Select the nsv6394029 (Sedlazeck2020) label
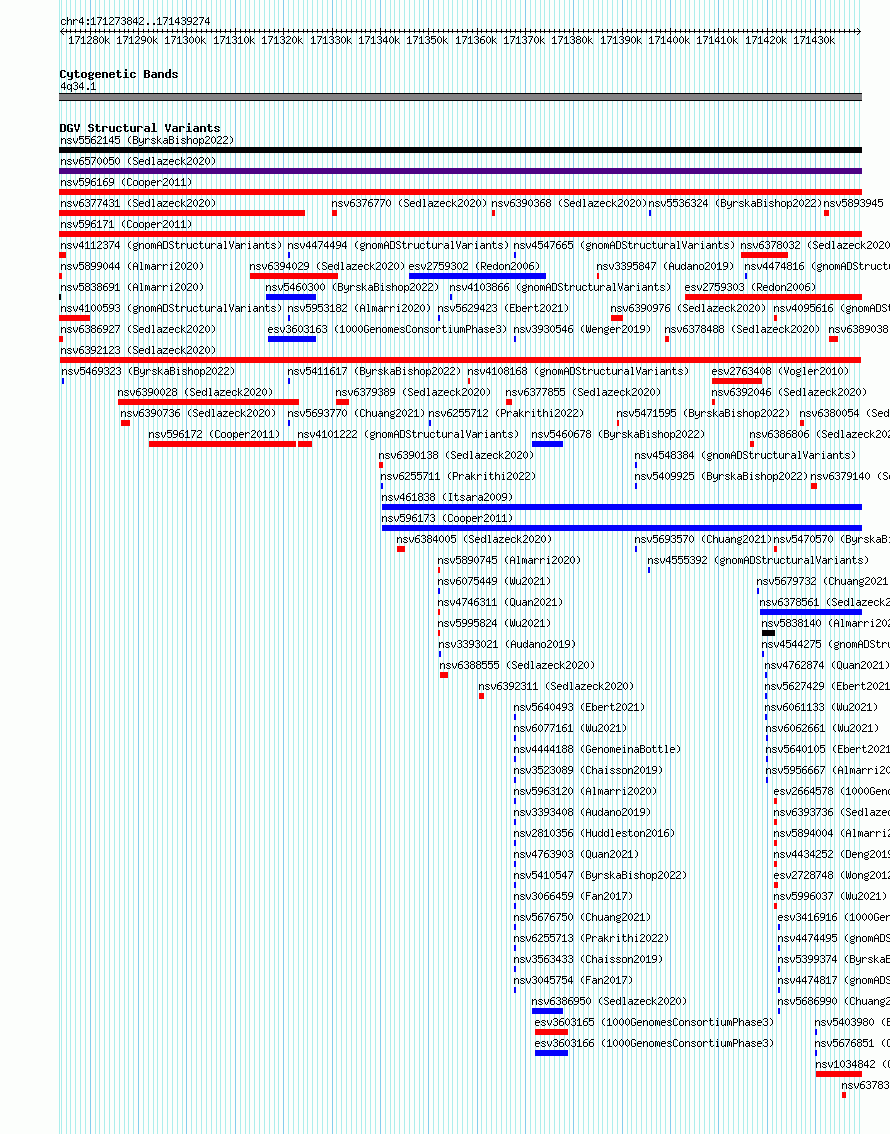890x1134 pixels. click(x=327, y=266)
